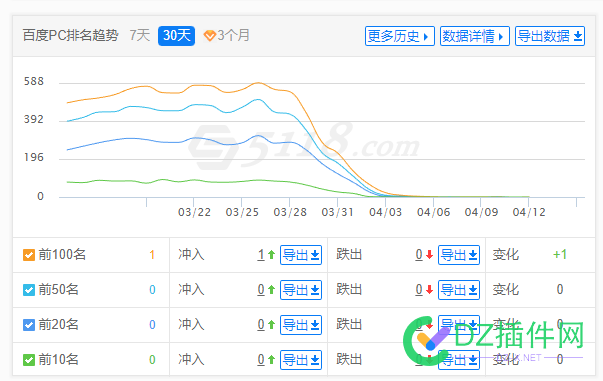Click the 196 y-axis label
The width and height of the screenshot is (603, 381).
[x=34, y=157]
